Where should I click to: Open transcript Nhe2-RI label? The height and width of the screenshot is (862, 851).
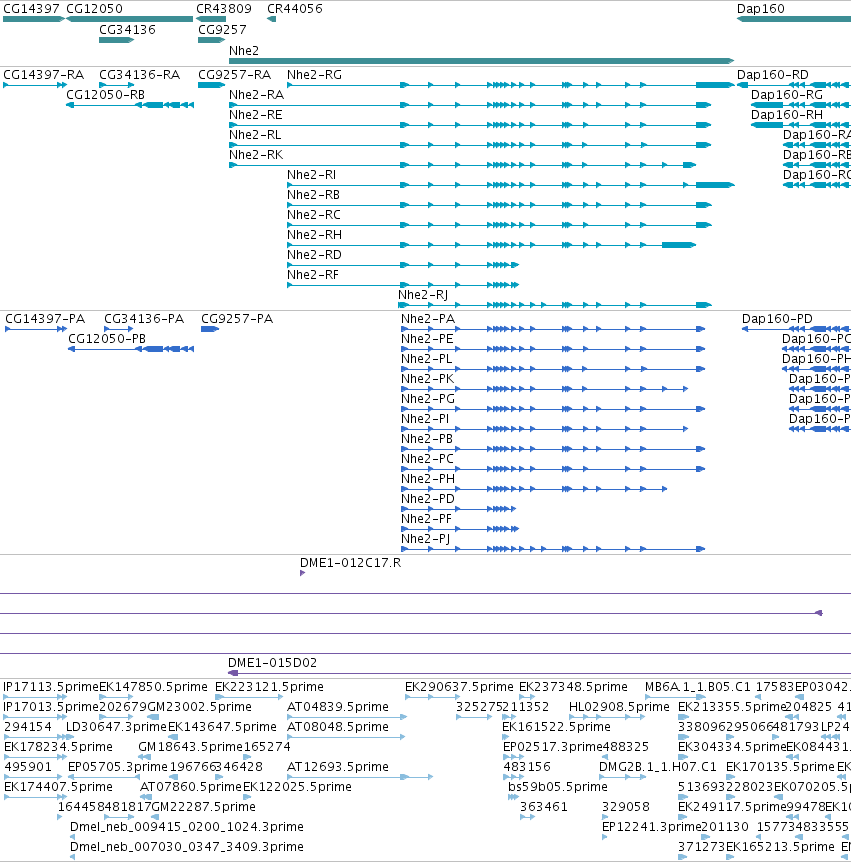coord(311,175)
